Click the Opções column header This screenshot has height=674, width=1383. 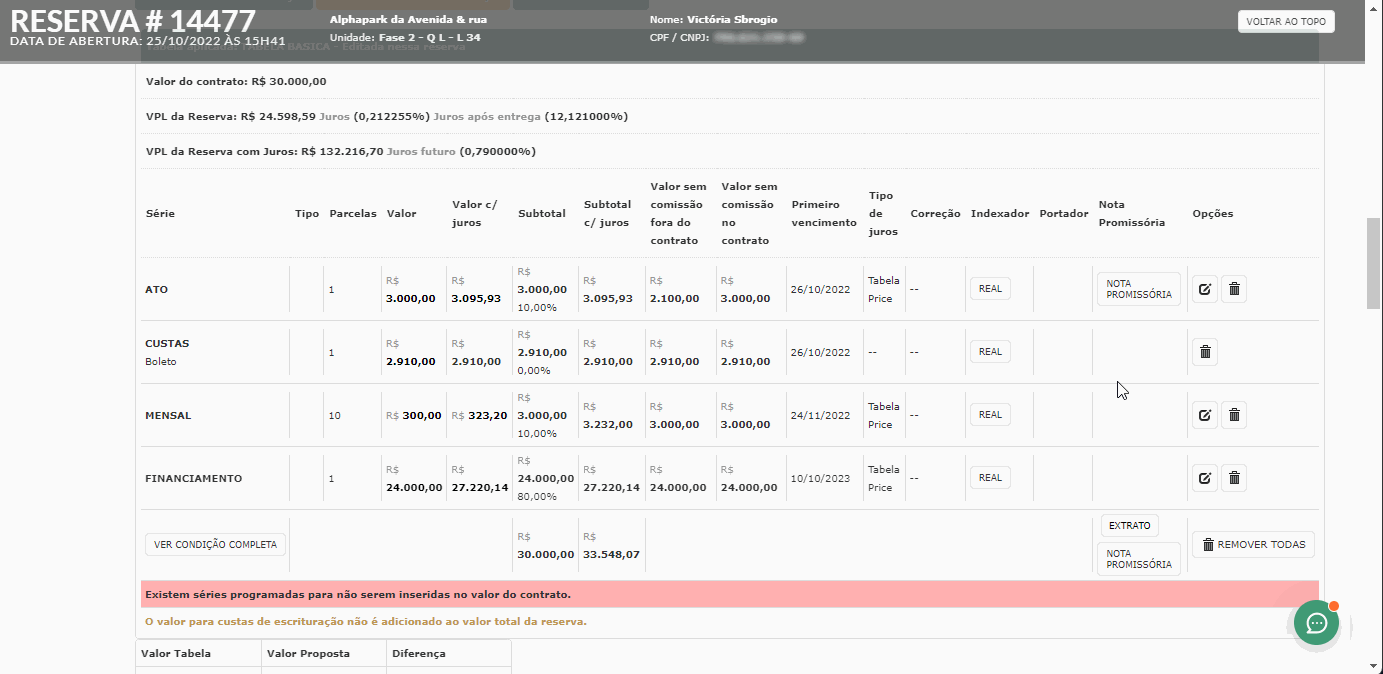(1213, 213)
